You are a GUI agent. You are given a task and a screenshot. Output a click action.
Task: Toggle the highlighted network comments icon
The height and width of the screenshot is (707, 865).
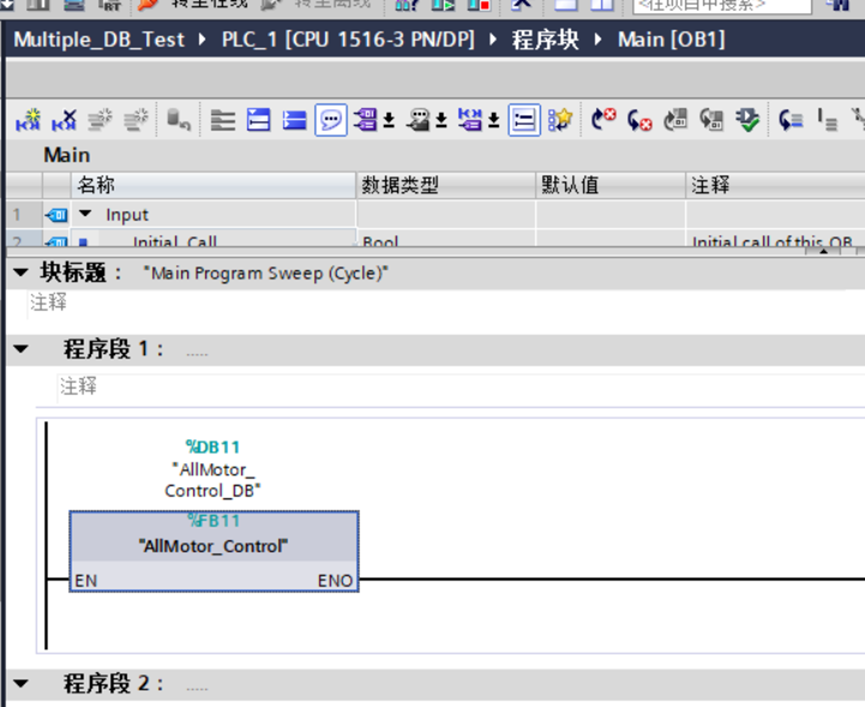click(524, 120)
